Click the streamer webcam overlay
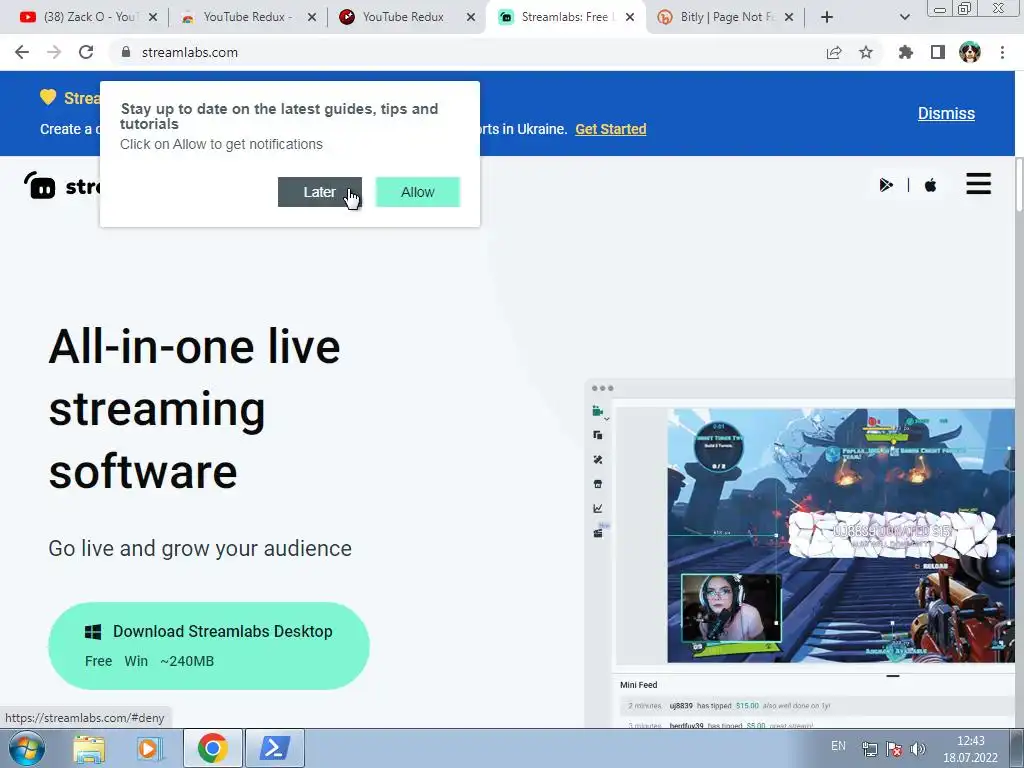This screenshot has height=768, width=1024. [731, 608]
